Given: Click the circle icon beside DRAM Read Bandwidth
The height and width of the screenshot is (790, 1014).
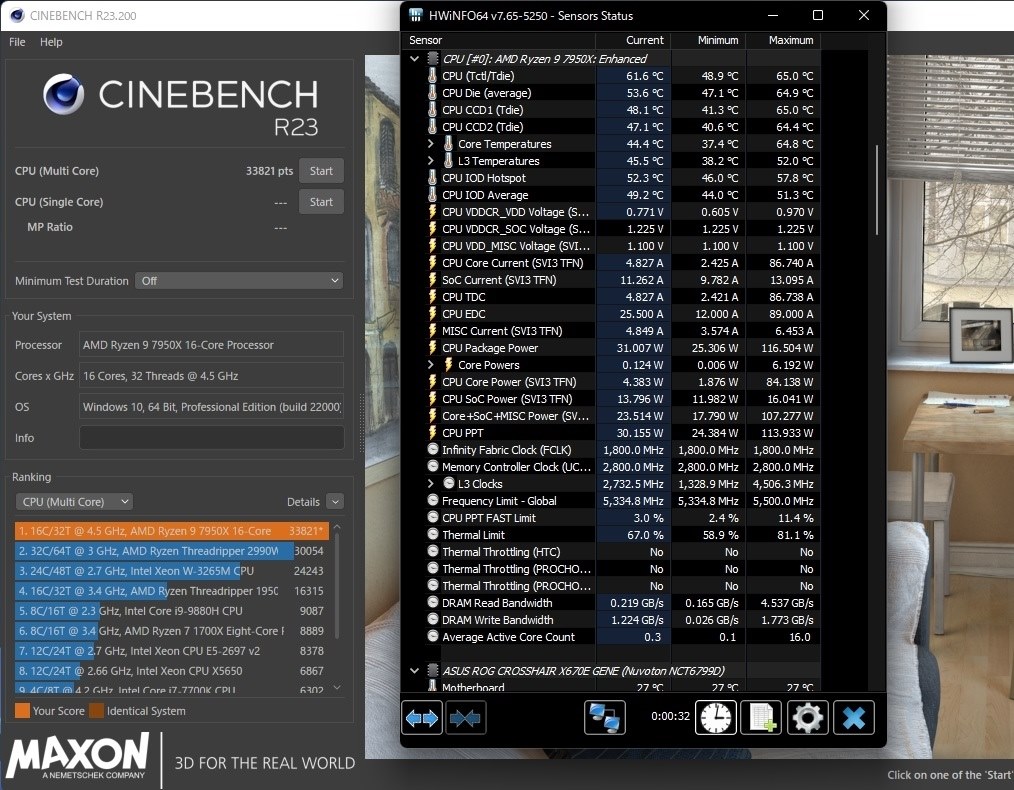Looking at the screenshot, I should (x=433, y=602).
